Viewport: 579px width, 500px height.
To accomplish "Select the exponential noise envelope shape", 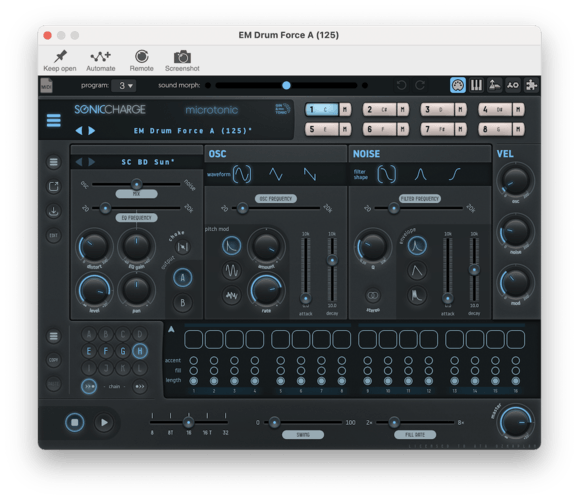I will 417,246.
